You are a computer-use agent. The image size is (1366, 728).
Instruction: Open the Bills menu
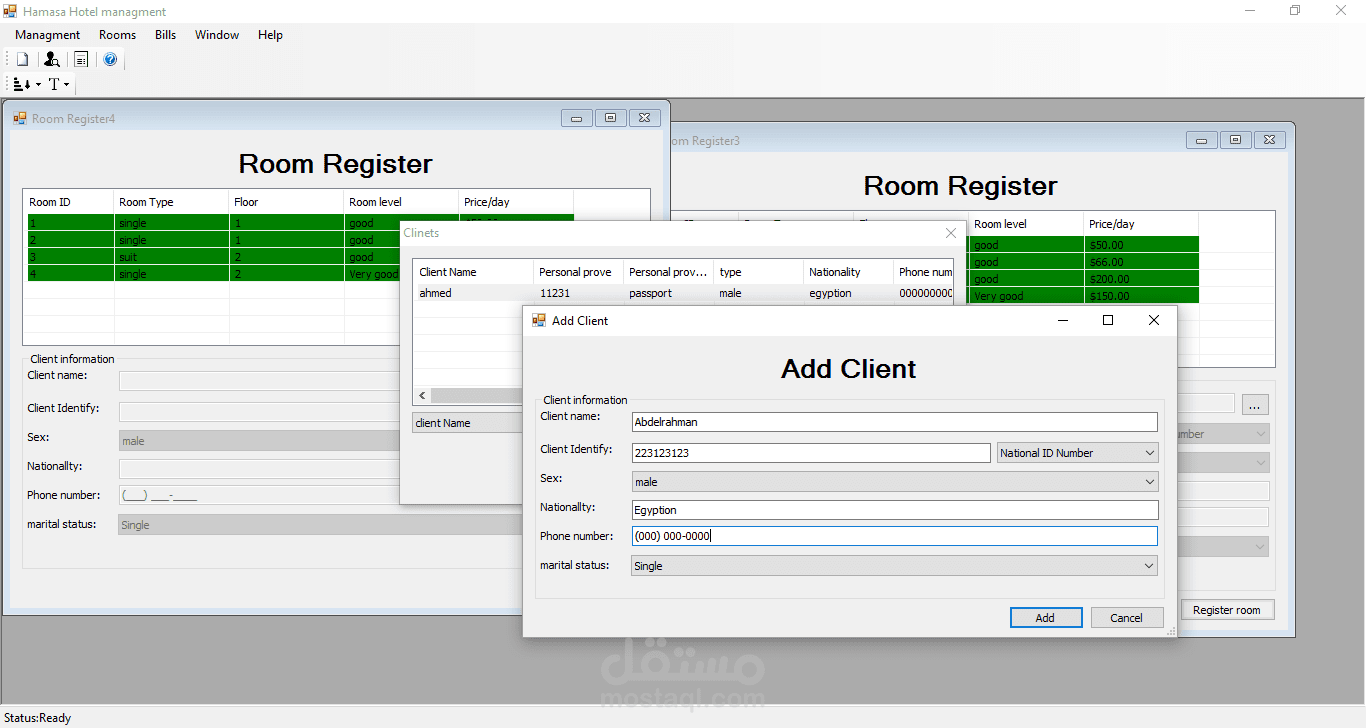[x=166, y=35]
